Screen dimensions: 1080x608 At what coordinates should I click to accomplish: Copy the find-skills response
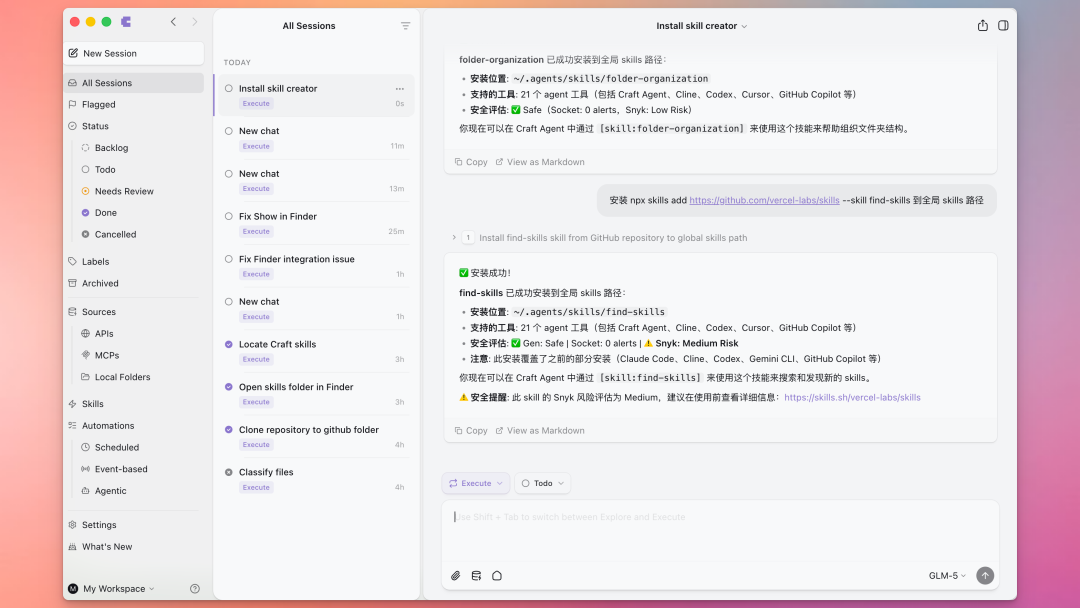471,430
